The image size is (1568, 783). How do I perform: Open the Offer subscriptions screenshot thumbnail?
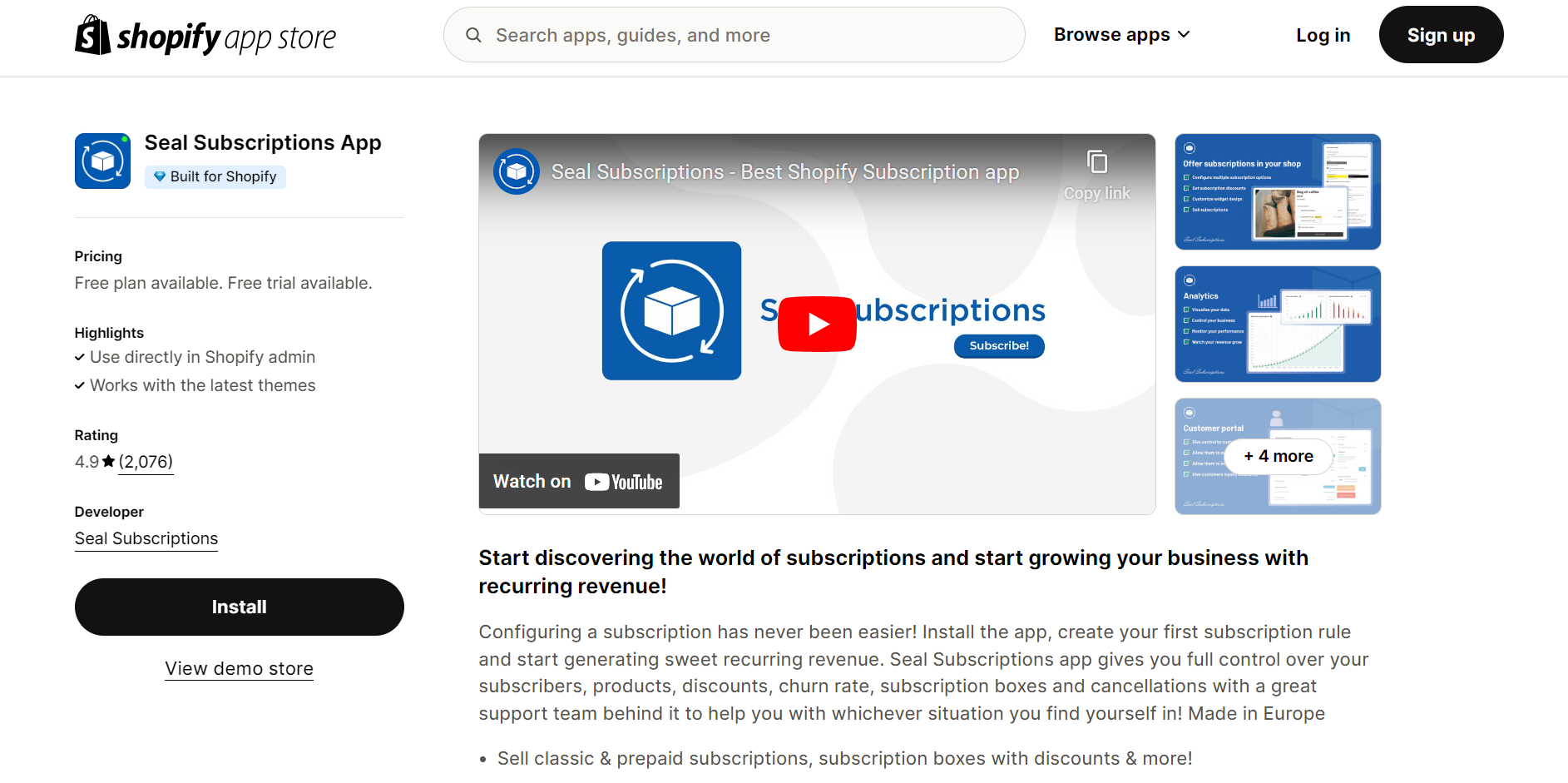click(x=1278, y=191)
